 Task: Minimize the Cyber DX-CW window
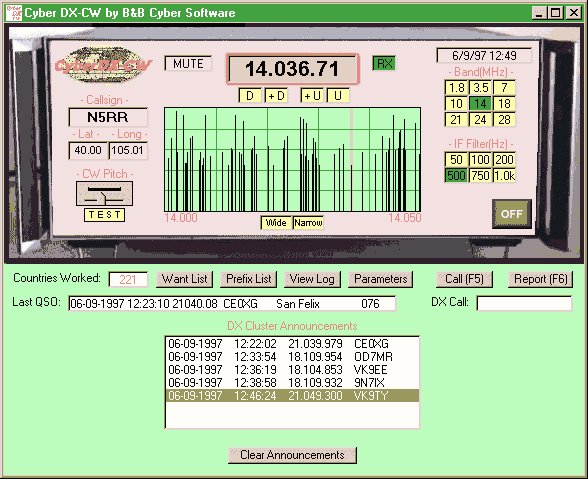click(539, 13)
